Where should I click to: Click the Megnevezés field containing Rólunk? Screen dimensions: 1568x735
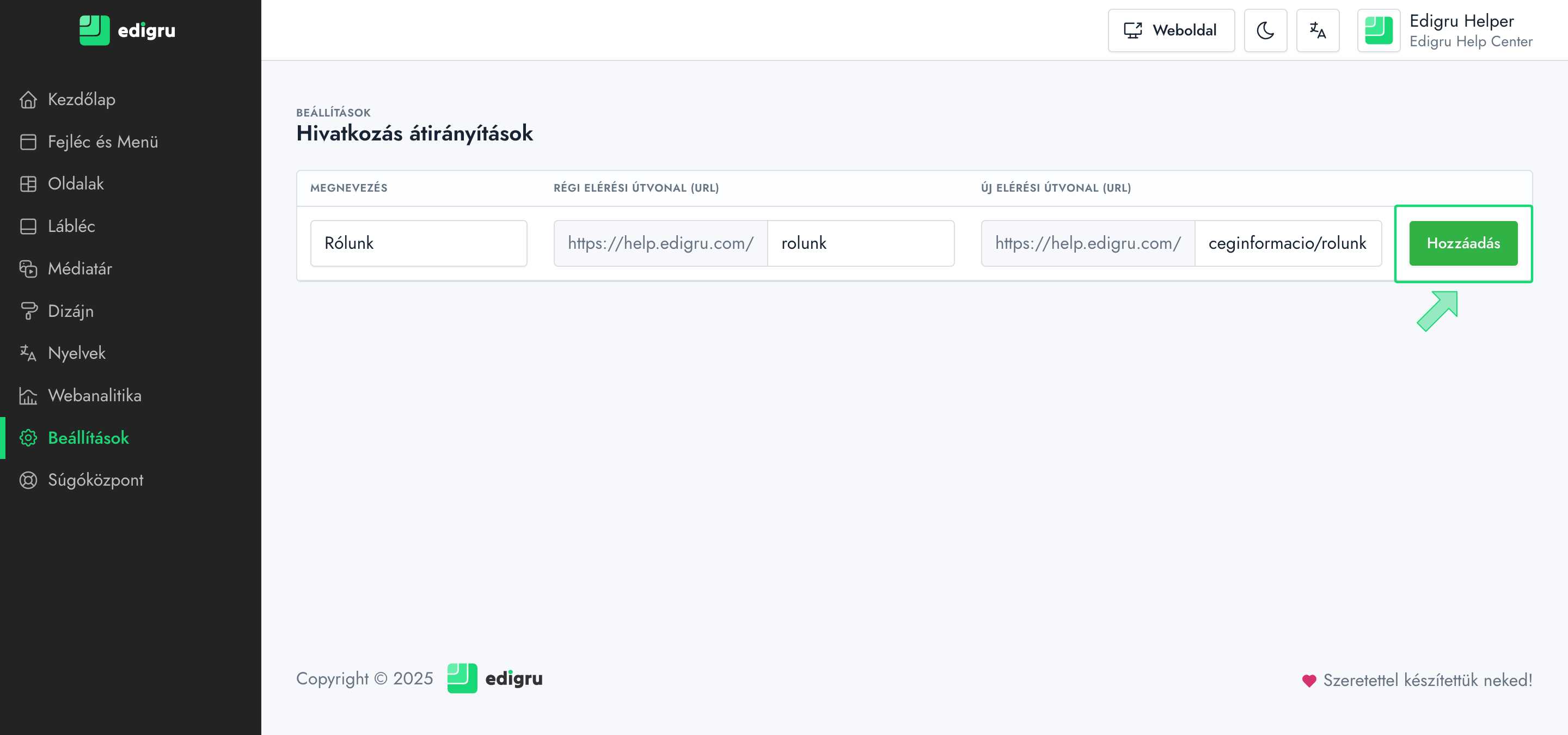click(418, 243)
